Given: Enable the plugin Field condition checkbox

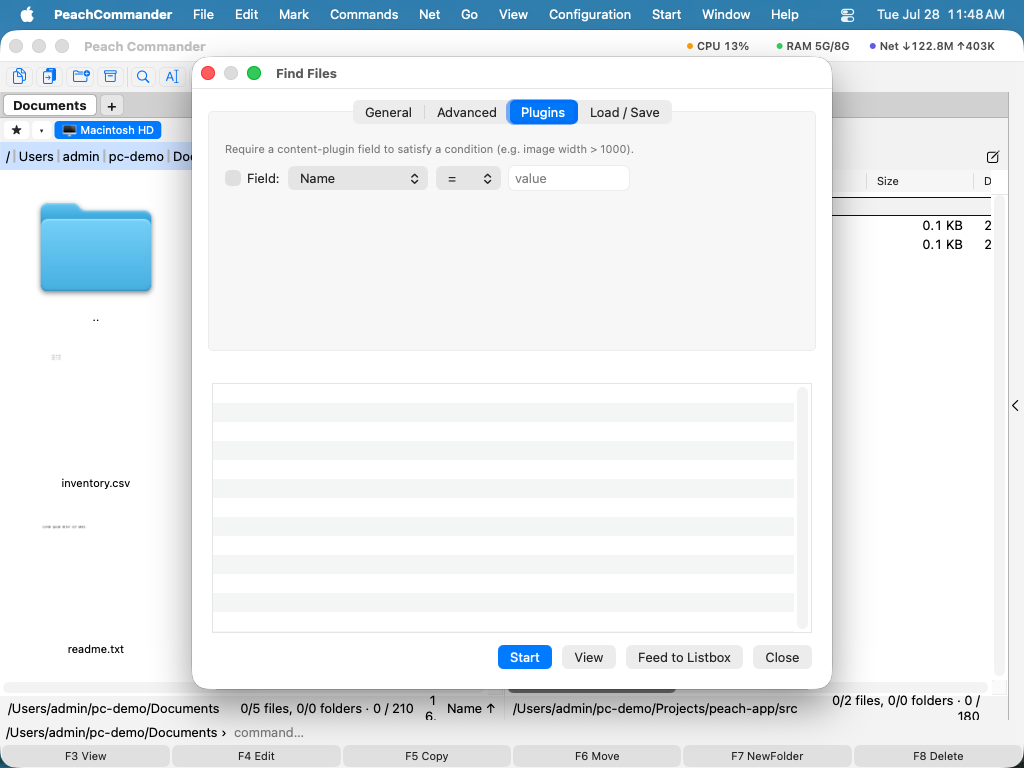Looking at the screenshot, I should [233, 178].
